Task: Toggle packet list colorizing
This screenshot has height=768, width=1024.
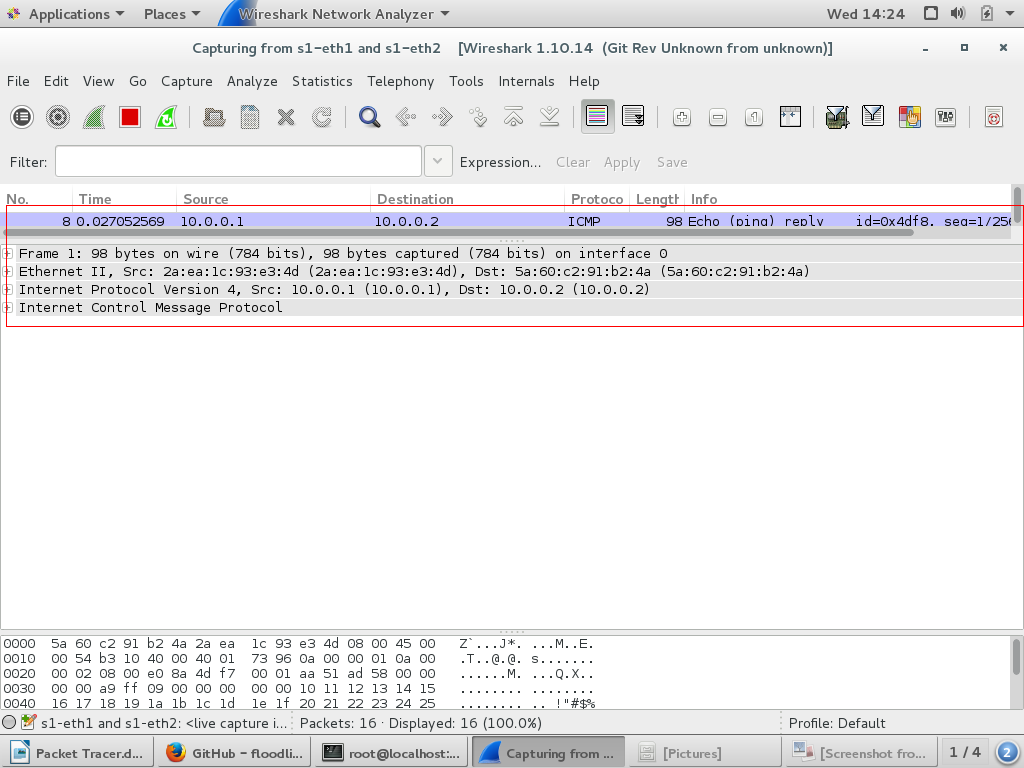Action: [598, 117]
